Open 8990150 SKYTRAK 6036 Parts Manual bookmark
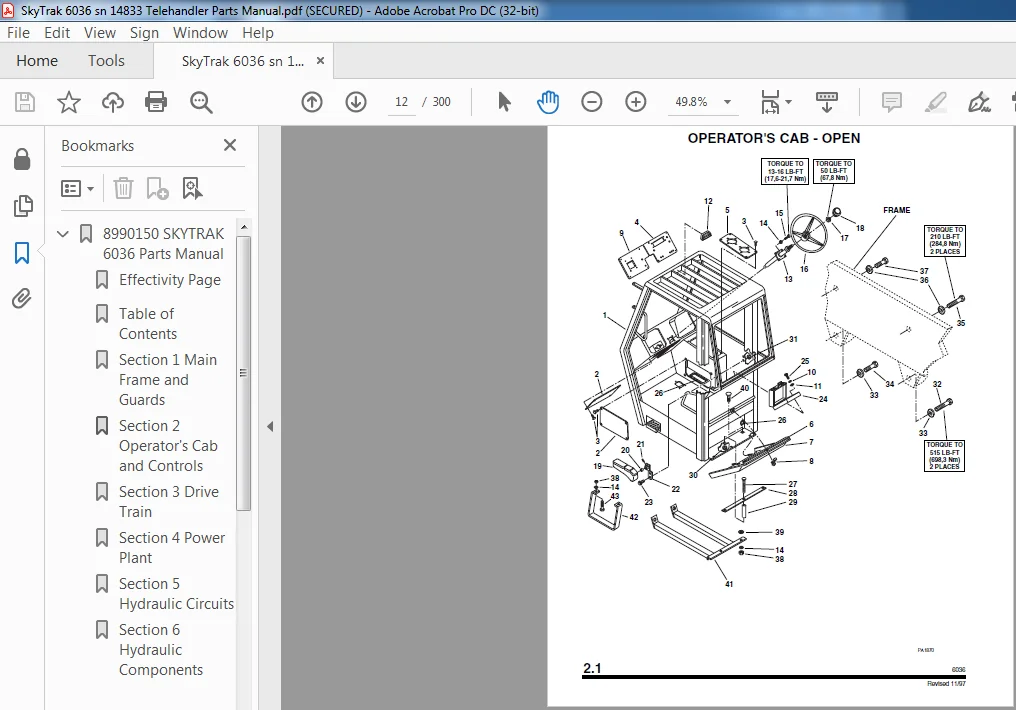This screenshot has height=710, width=1016. [x=163, y=244]
